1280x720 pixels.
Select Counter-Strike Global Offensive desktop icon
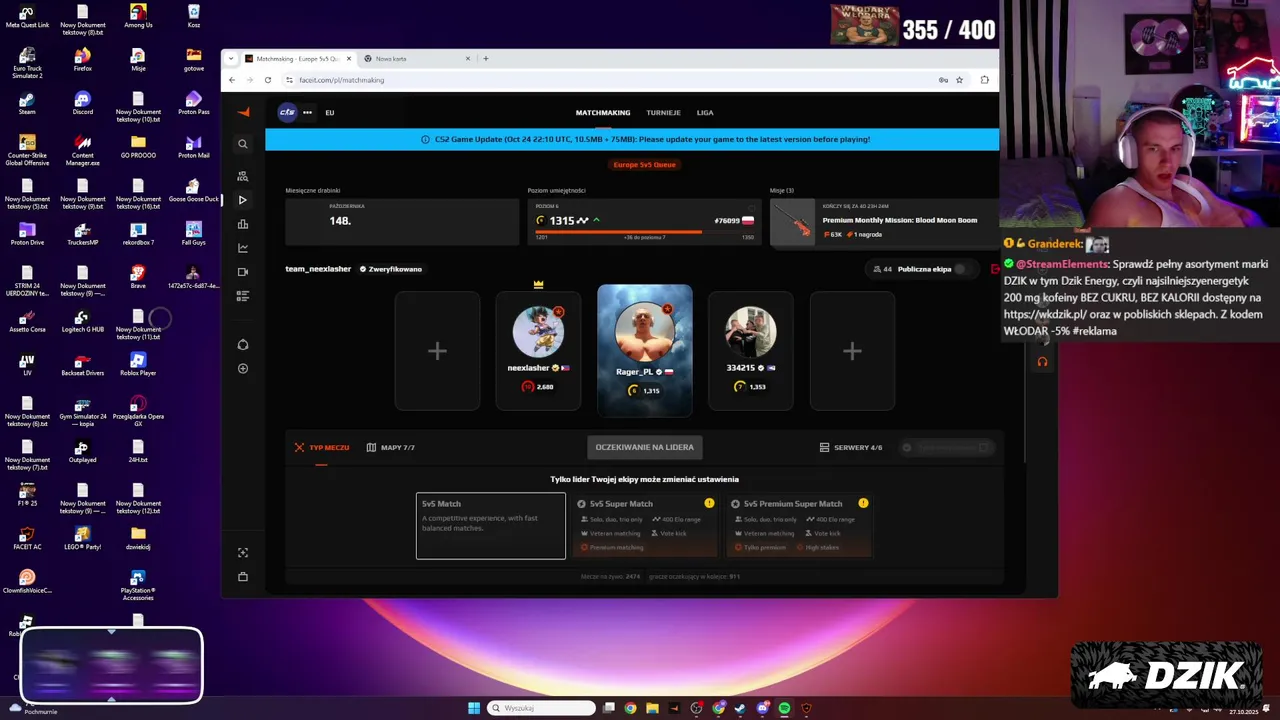click(27, 150)
